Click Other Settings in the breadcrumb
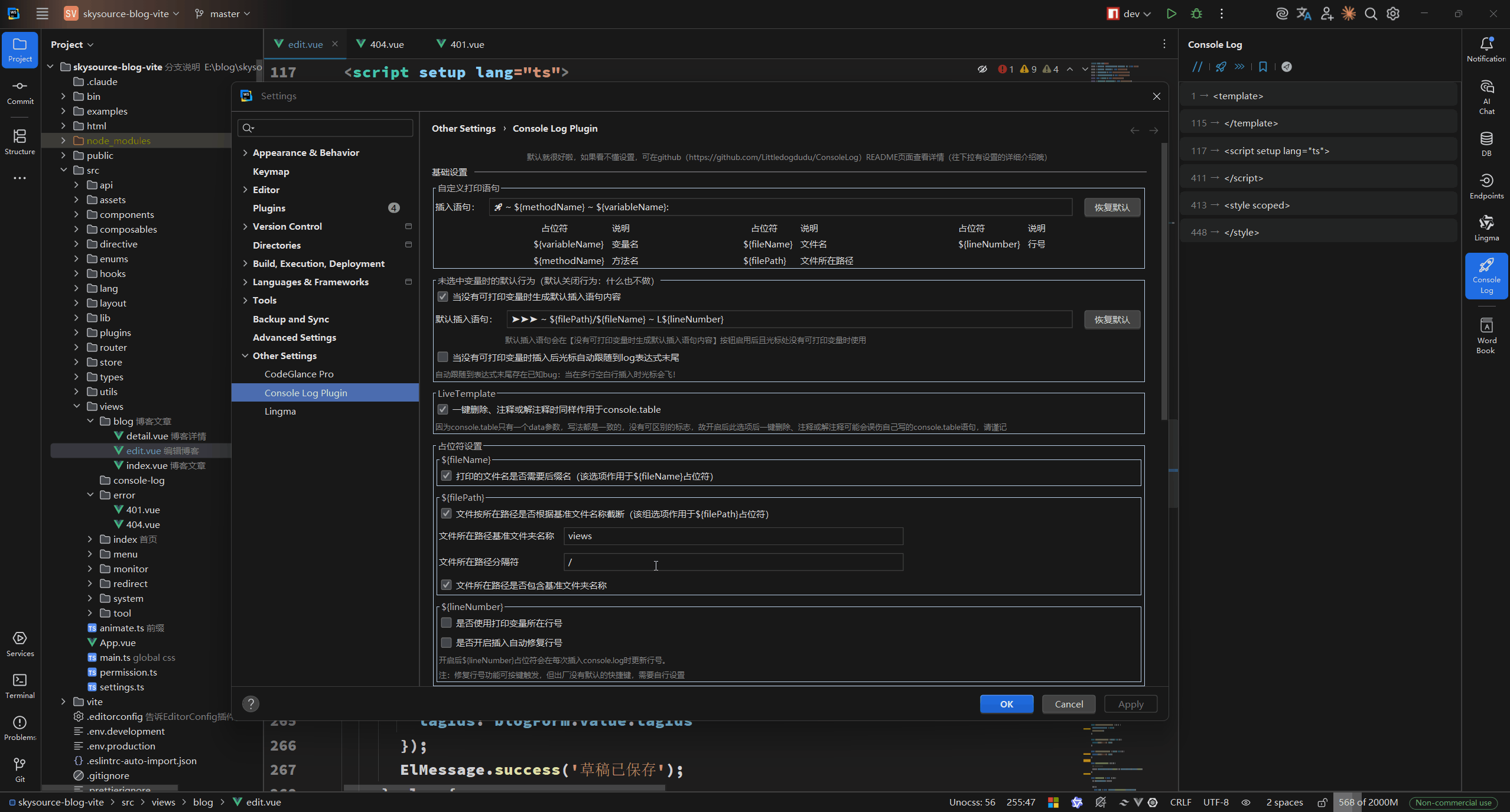 464,128
